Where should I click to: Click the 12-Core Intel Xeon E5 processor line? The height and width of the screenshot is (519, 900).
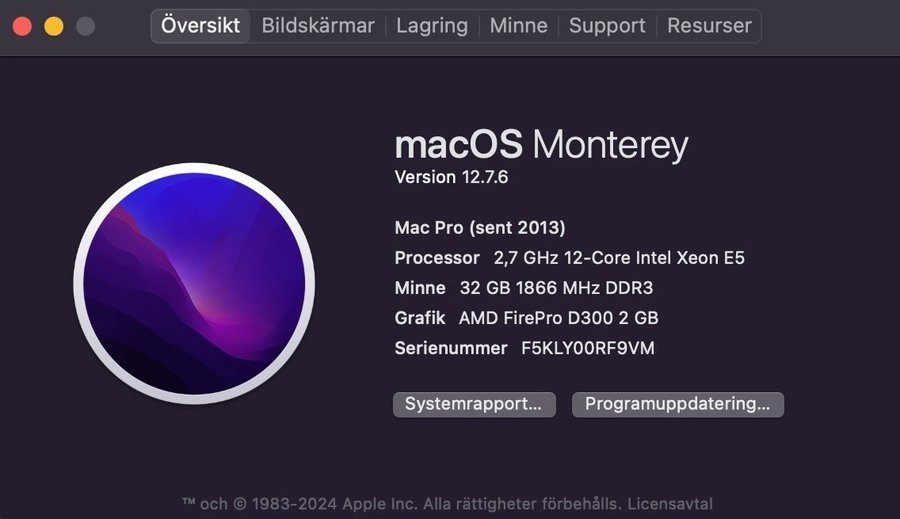point(619,258)
